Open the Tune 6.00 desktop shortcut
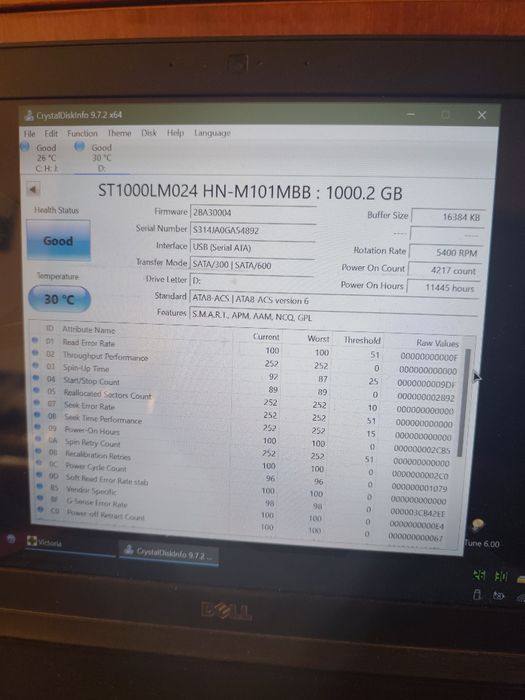Viewport: 525px width, 700px height. (x=481, y=533)
